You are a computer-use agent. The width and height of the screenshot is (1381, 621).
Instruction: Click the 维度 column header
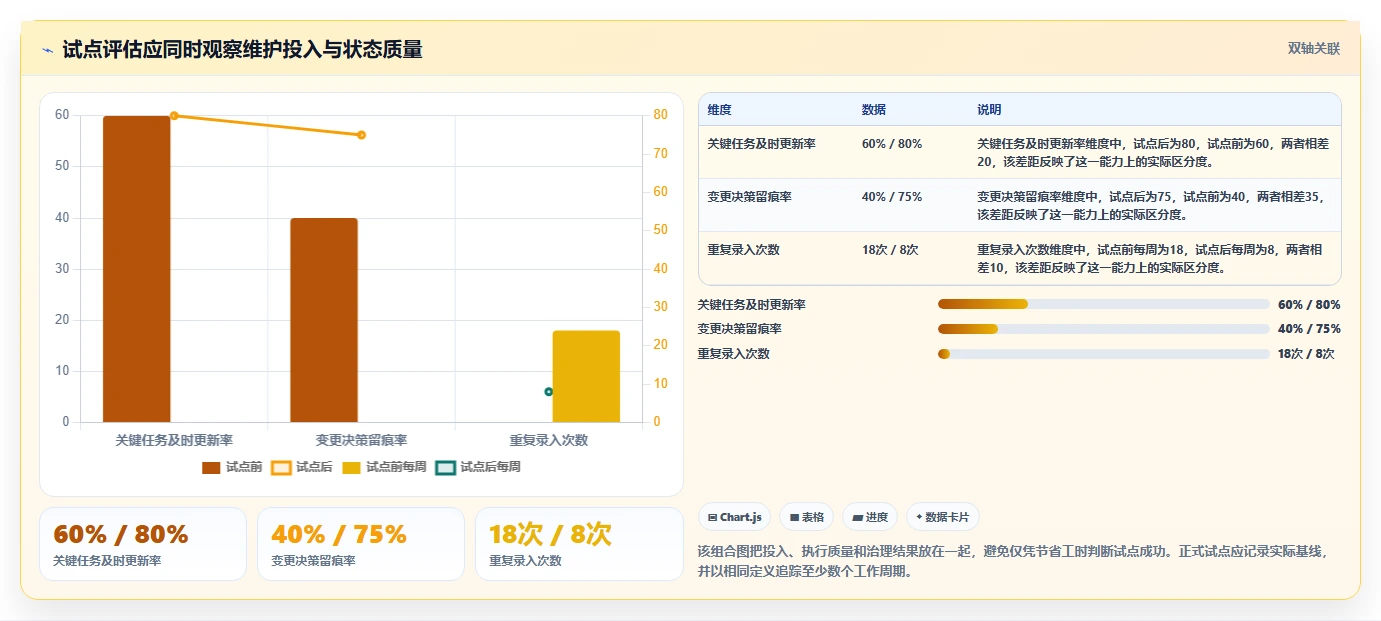719,110
